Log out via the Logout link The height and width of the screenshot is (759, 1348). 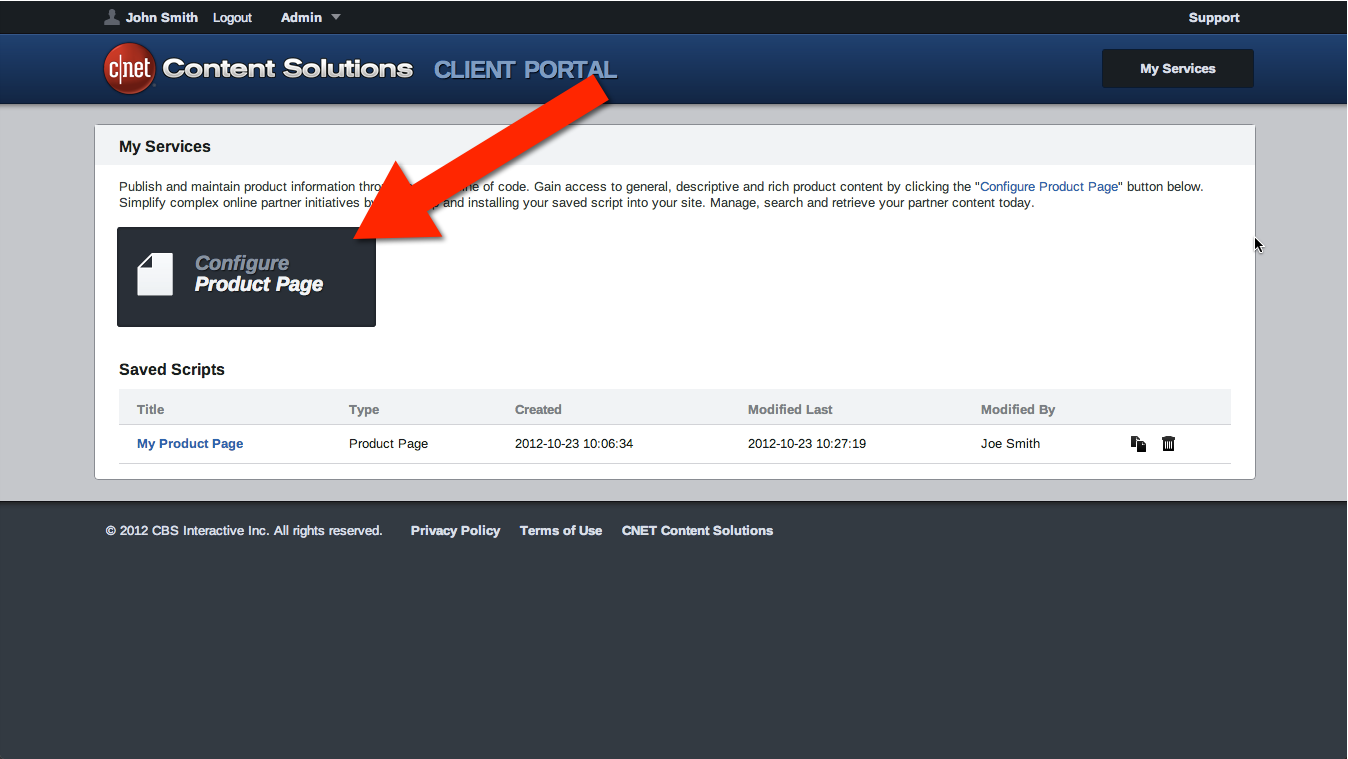(x=232, y=17)
